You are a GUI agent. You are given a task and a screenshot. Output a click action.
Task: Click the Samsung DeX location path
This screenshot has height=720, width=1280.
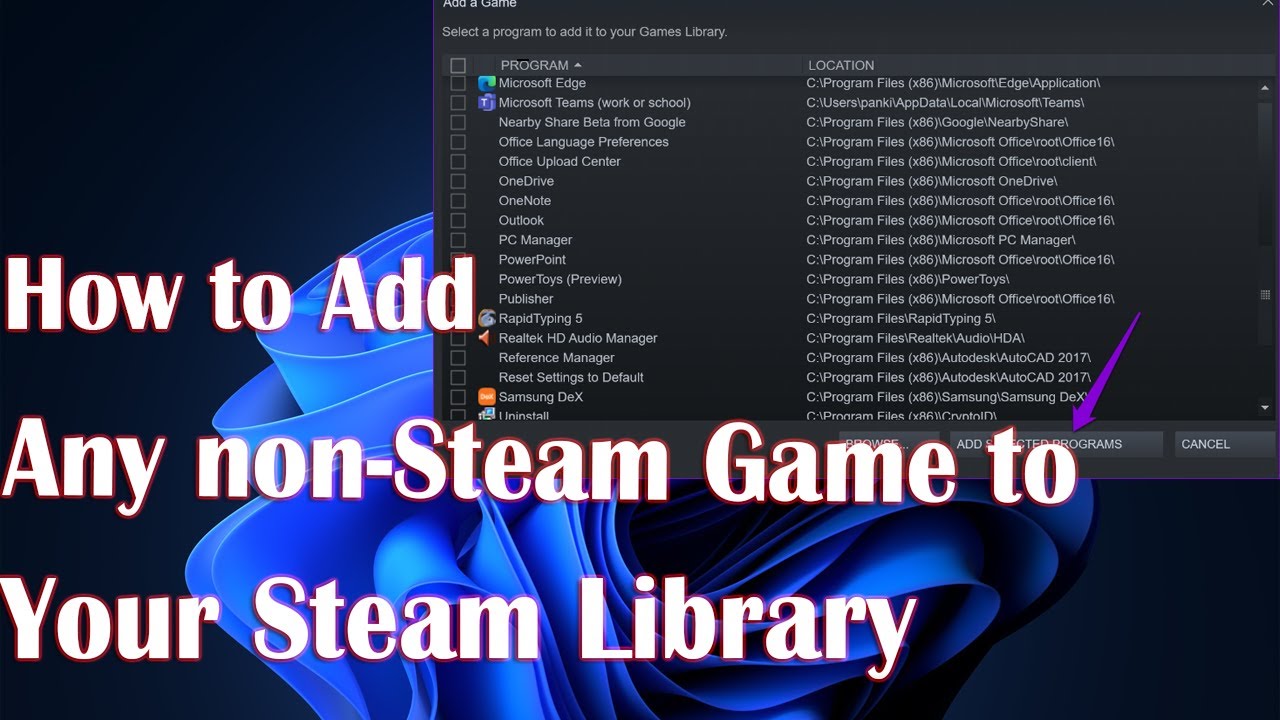[x=948, y=397]
